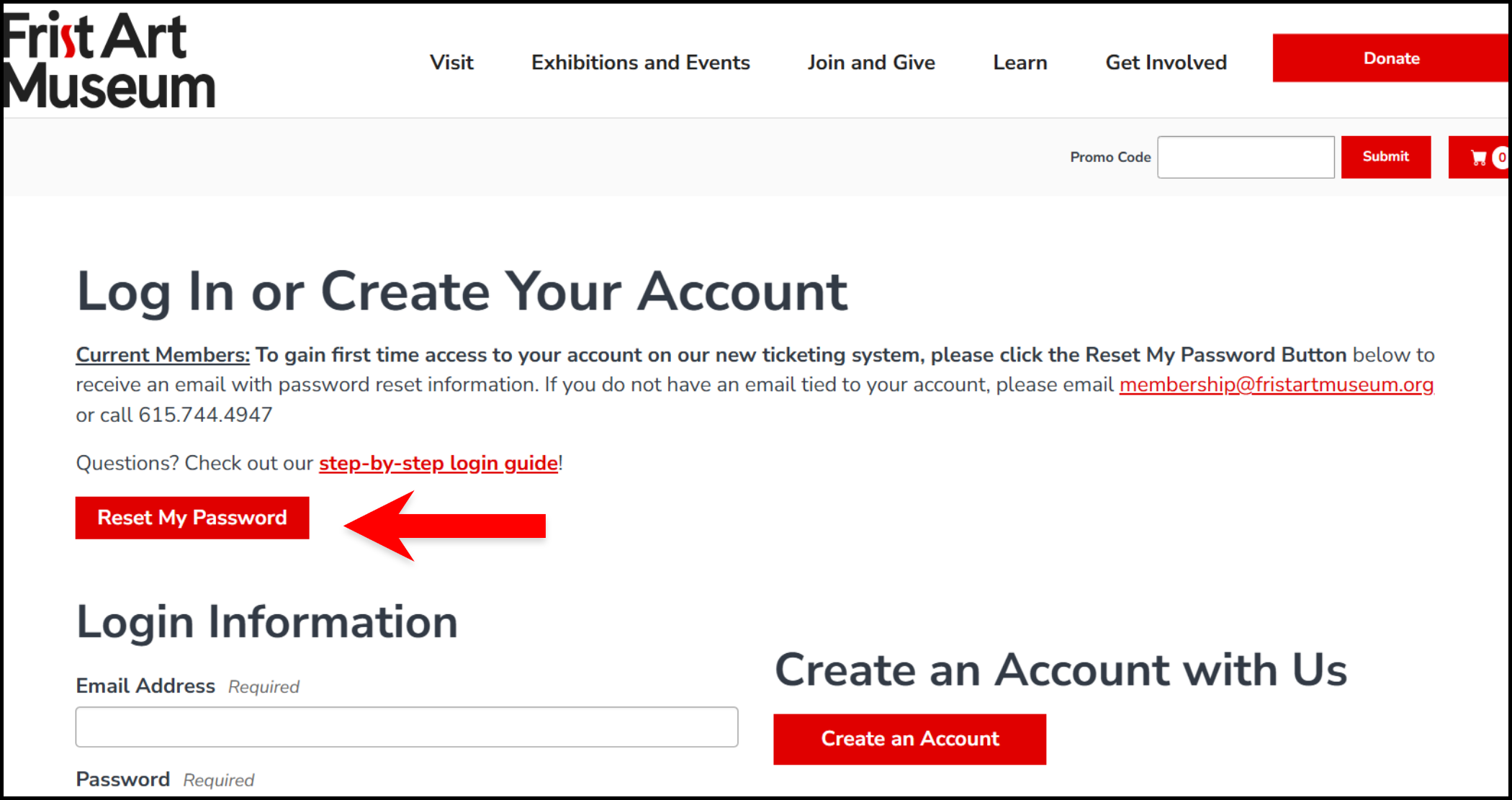Email membership@fristartmuseum.org
This screenshot has height=800, width=1512.
[x=1276, y=385]
